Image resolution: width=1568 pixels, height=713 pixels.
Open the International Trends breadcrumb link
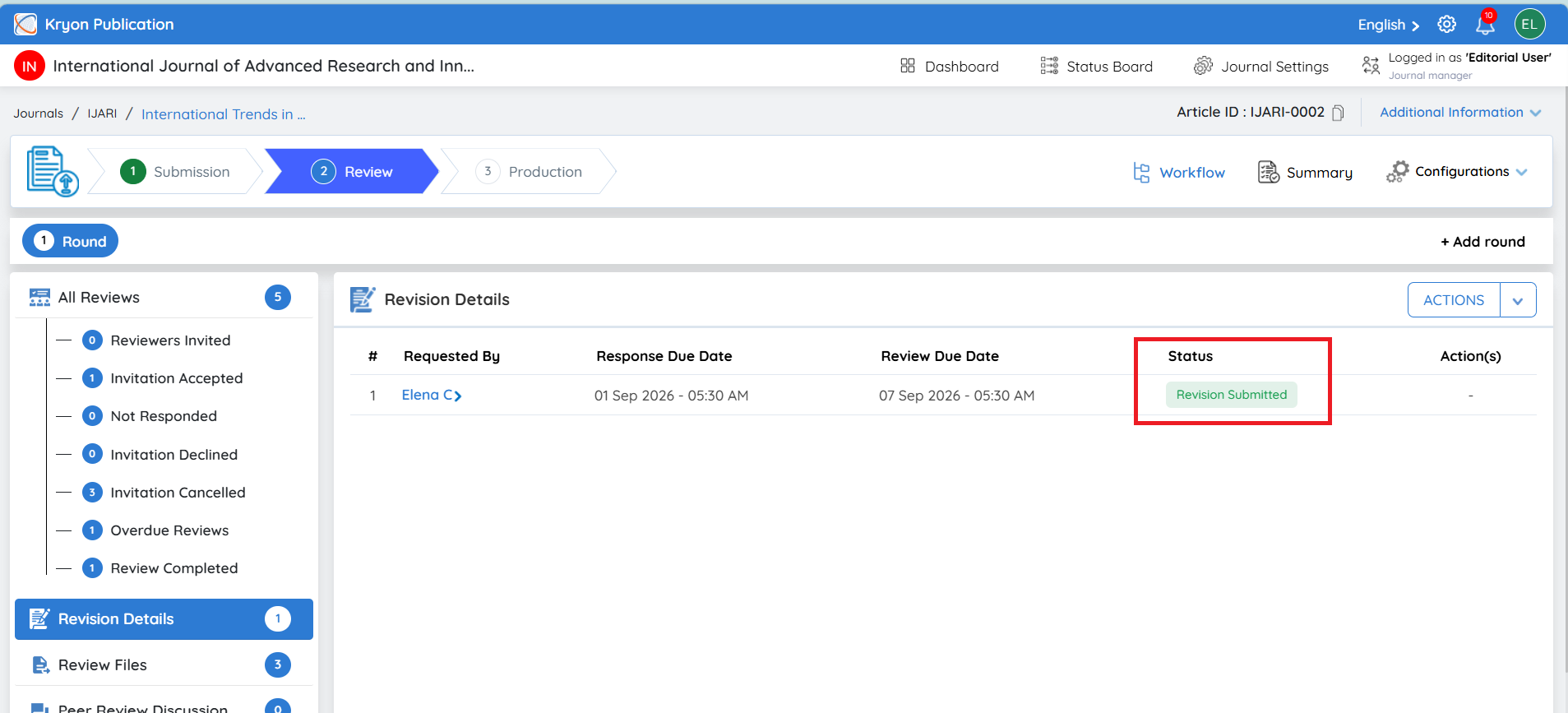223,114
